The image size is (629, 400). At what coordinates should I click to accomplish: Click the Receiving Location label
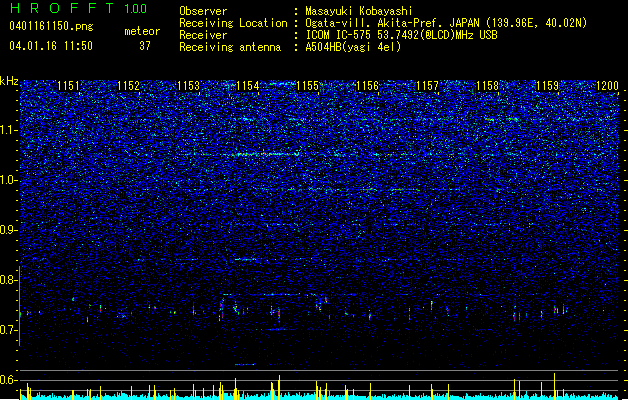[x=233, y=23]
